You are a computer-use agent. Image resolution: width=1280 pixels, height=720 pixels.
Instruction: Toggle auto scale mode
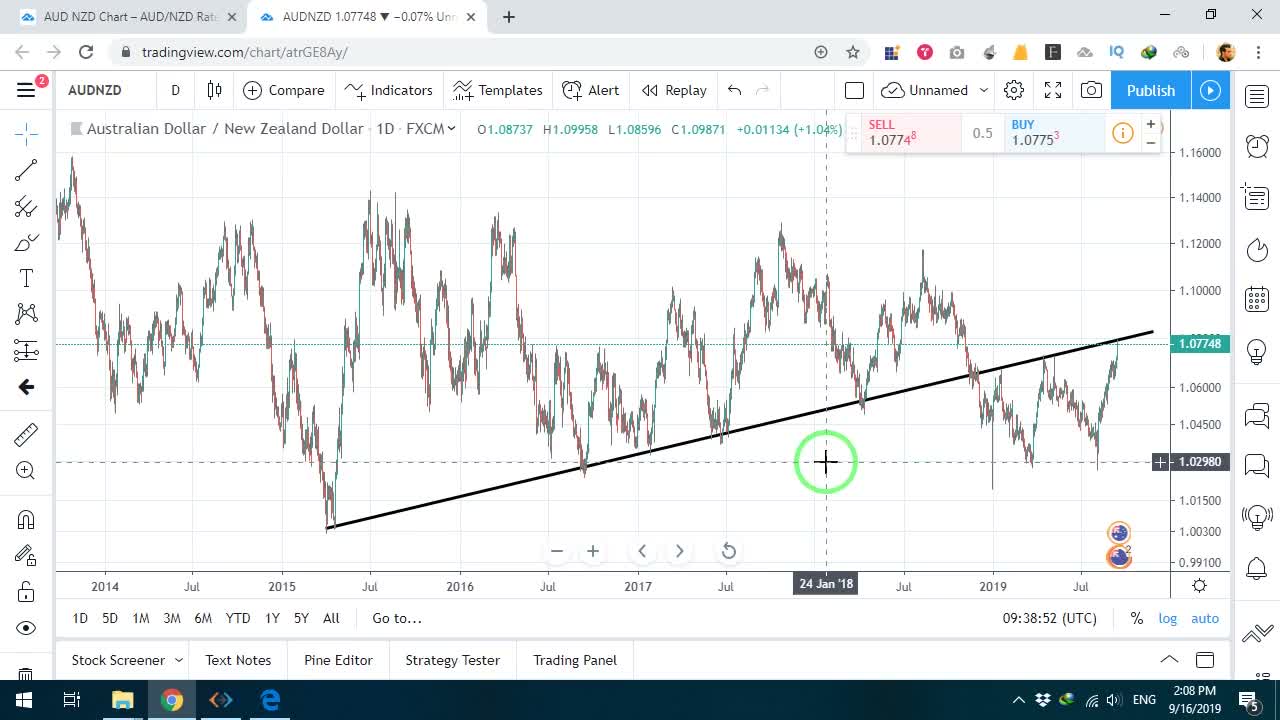coord(1205,618)
